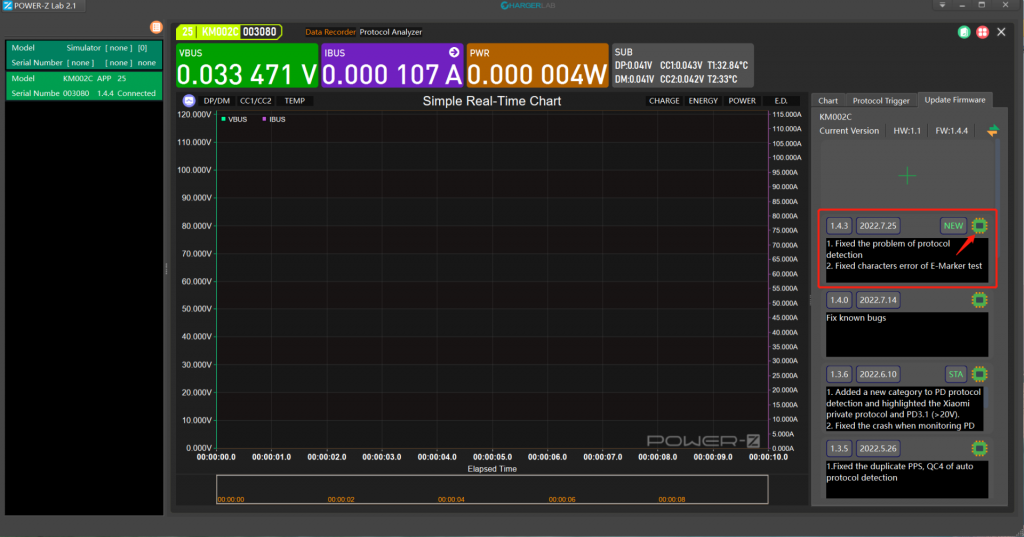Switch to the Protocol Trigger tab

coord(881,101)
